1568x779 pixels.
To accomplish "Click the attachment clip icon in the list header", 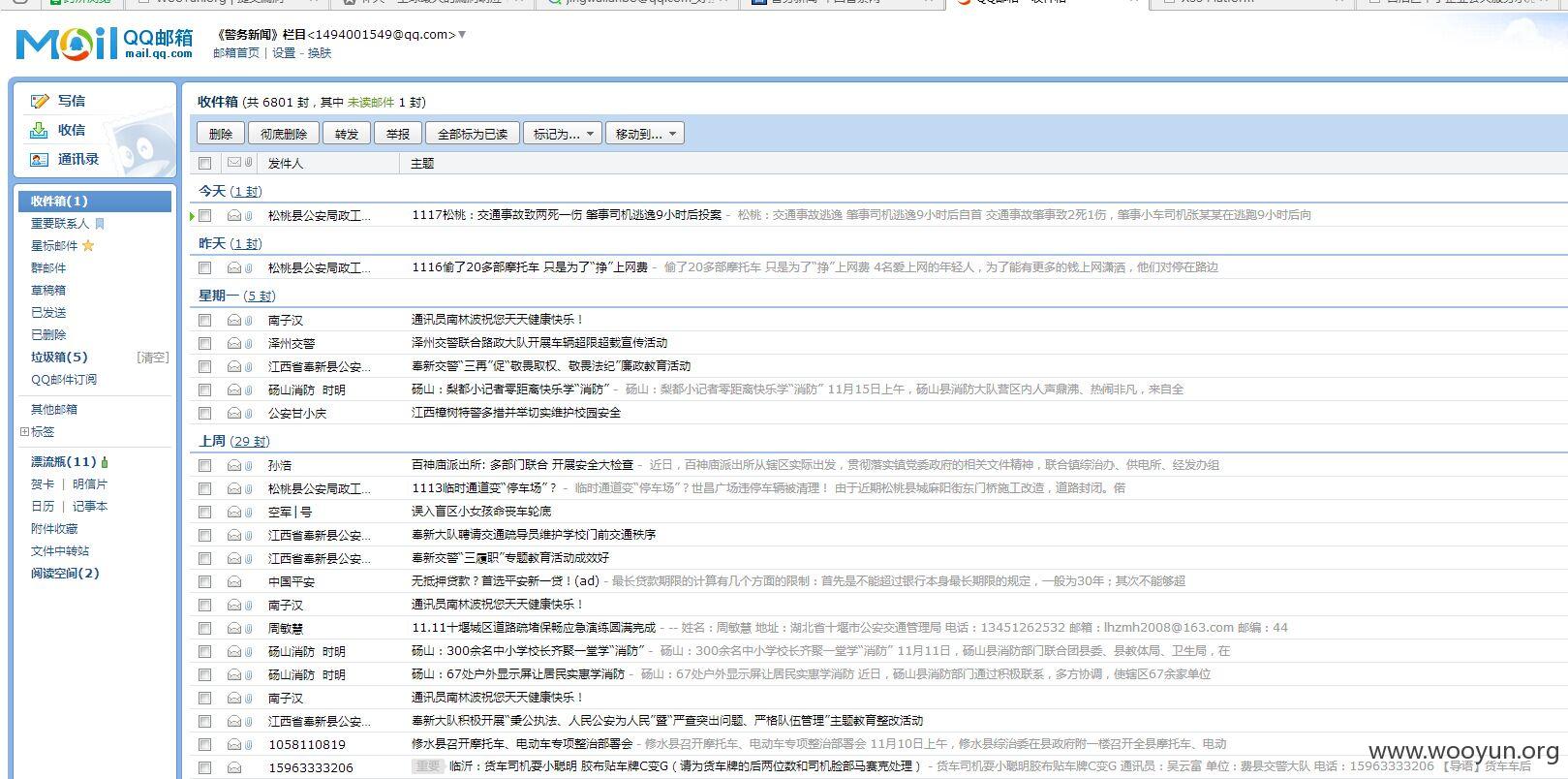I will [249, 163].
